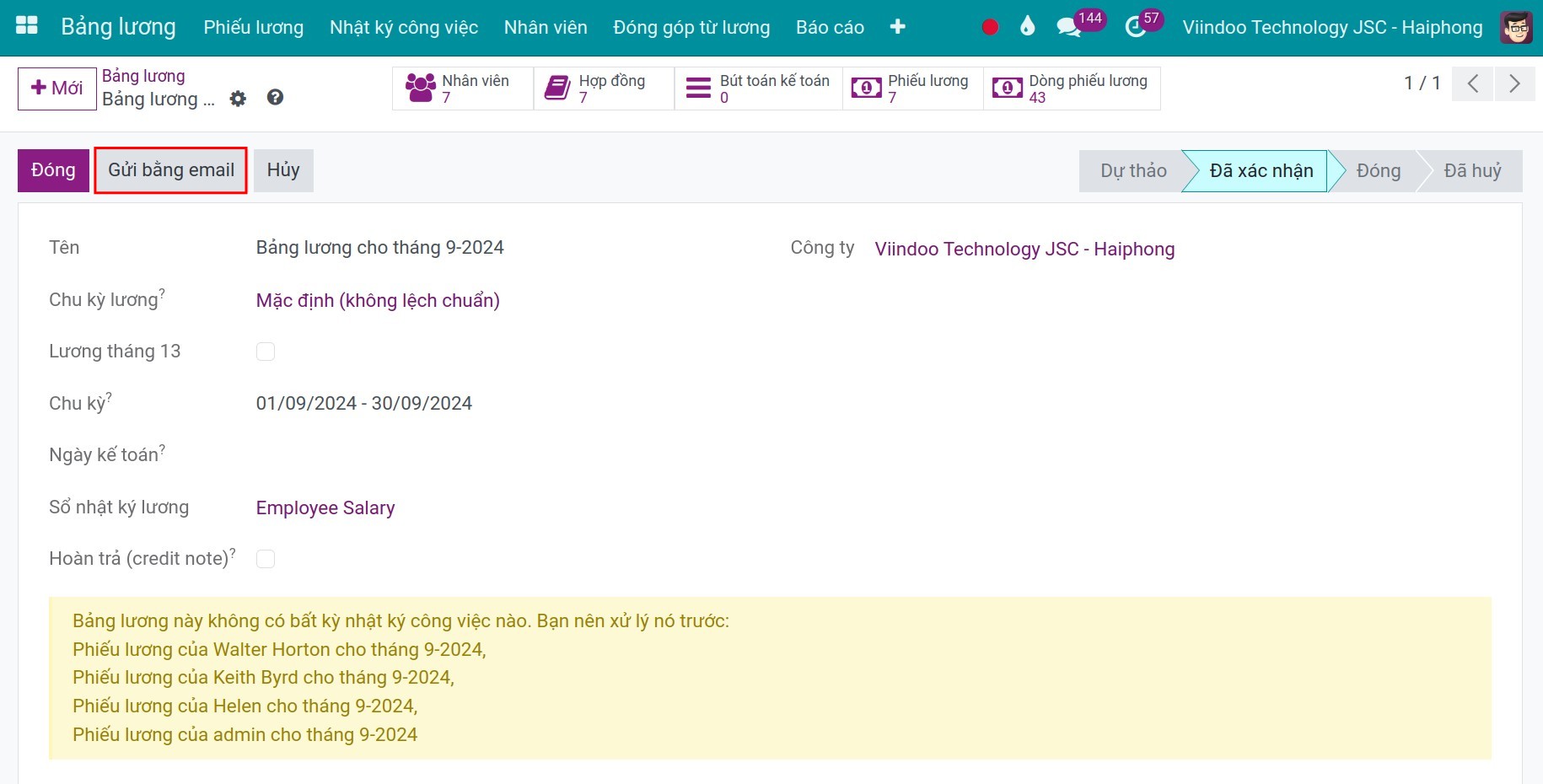This screenshot has width=1543, height=784.
Task: Open the Phiếu lương menu
Action: [254, 27]
